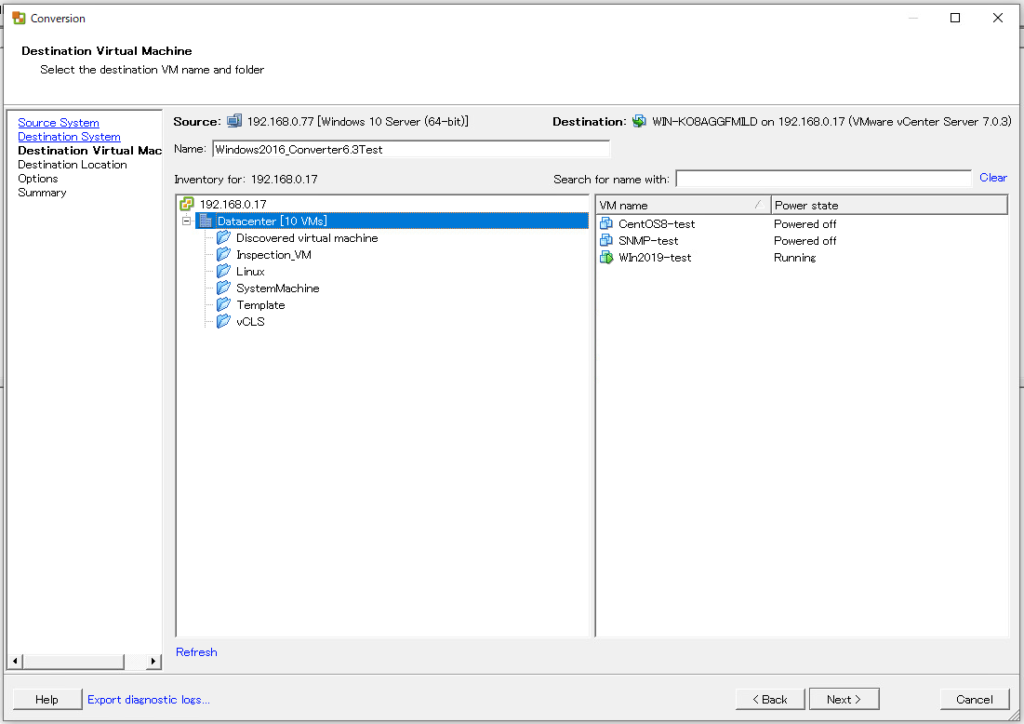The width and height of the screenshot is (1024, 724).
Task: Click SNMP-test Powered off cell
Action: [805, 240]
